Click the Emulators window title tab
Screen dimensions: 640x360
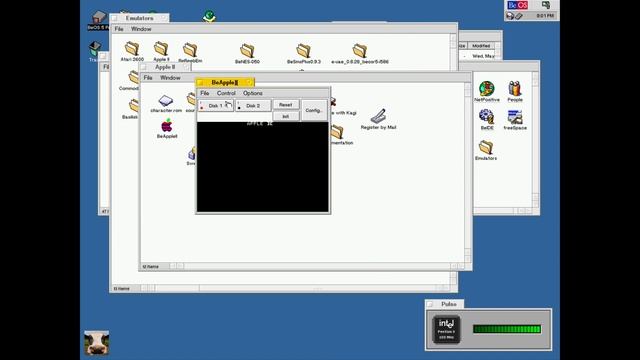(139, 18)
